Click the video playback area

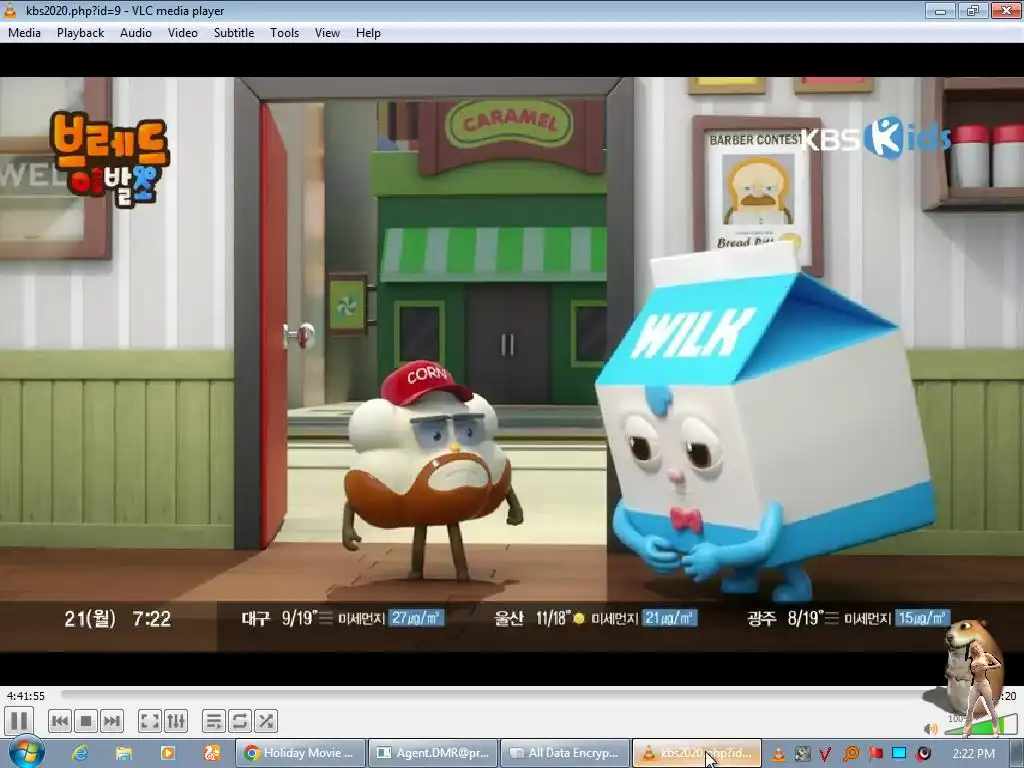tap(512, 364)
